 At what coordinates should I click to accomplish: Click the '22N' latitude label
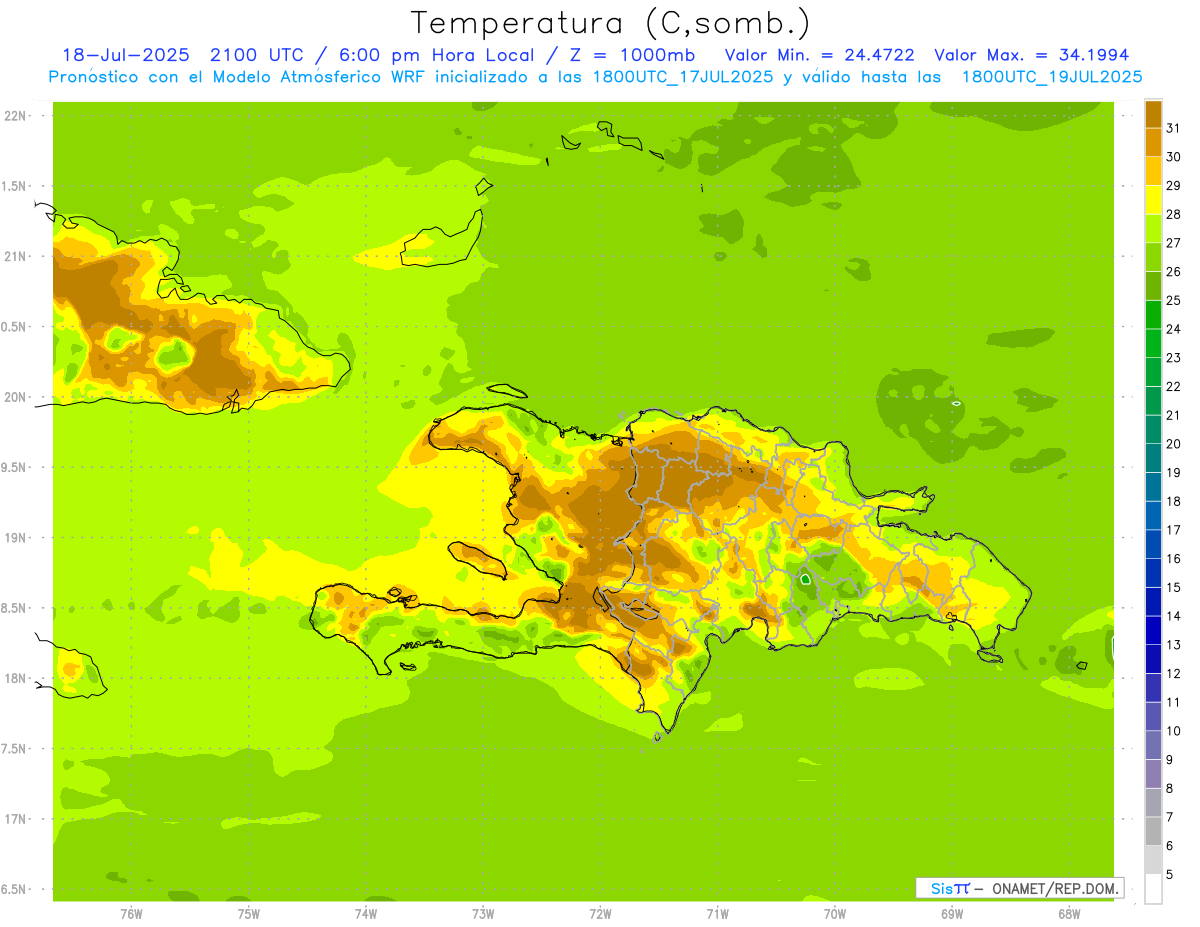(14, 116)
